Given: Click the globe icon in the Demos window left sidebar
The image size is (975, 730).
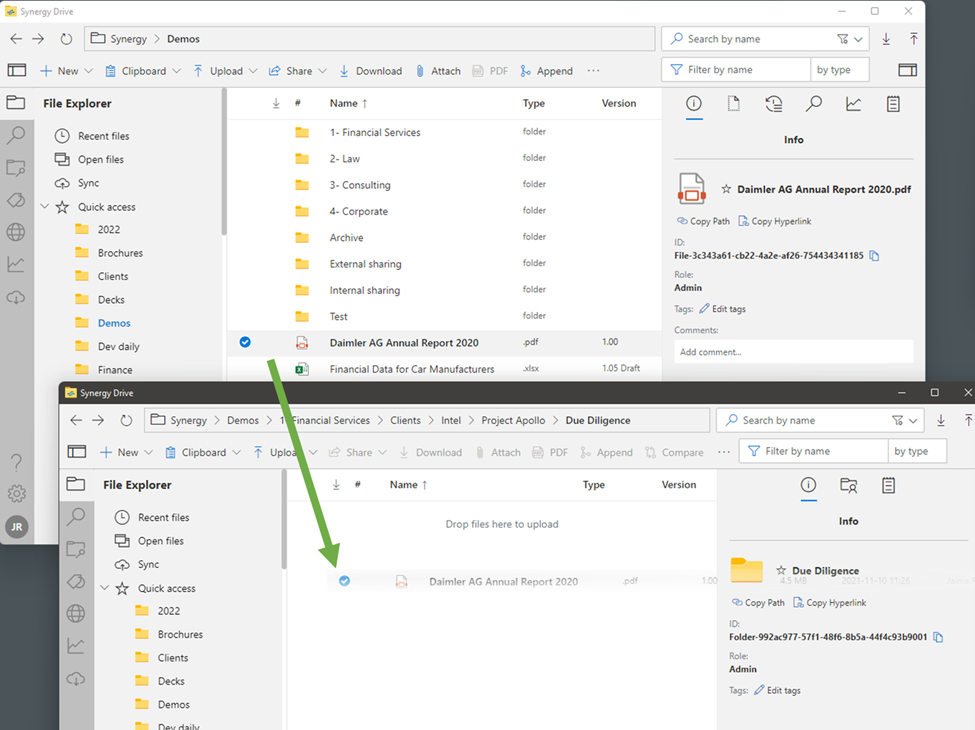Looking at the screenshot, I should [16, 232].
